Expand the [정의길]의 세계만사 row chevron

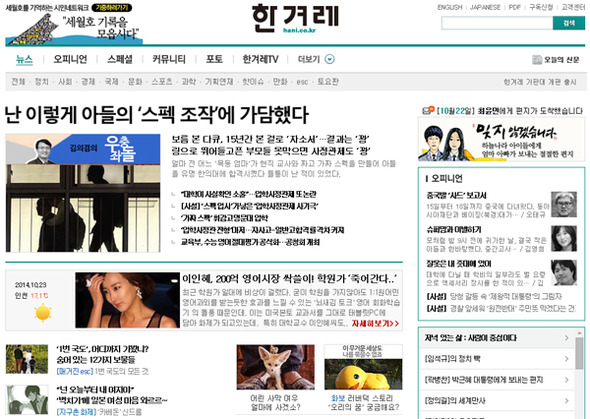tap(566, 401)
